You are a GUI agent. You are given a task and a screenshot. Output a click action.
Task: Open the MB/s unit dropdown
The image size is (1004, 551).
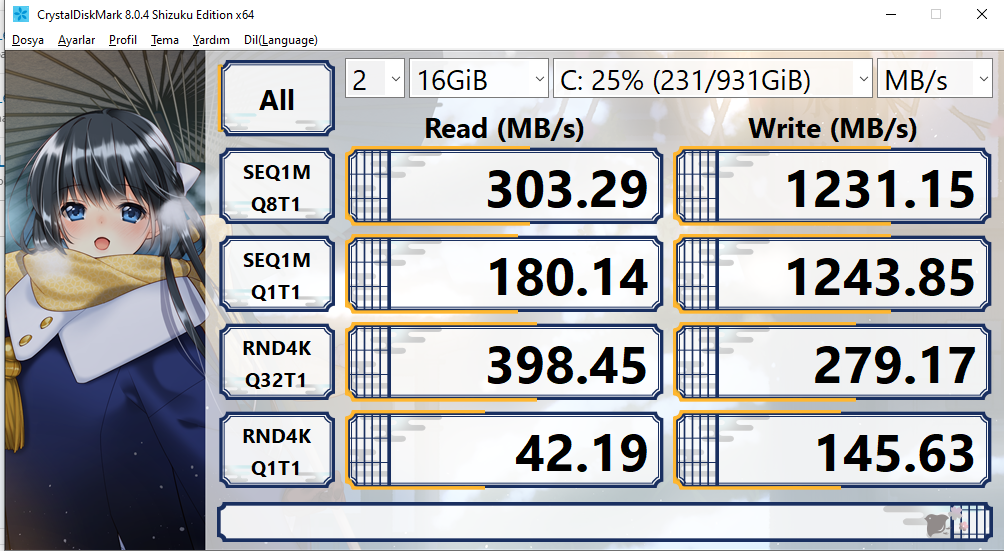tap(934, 79)
